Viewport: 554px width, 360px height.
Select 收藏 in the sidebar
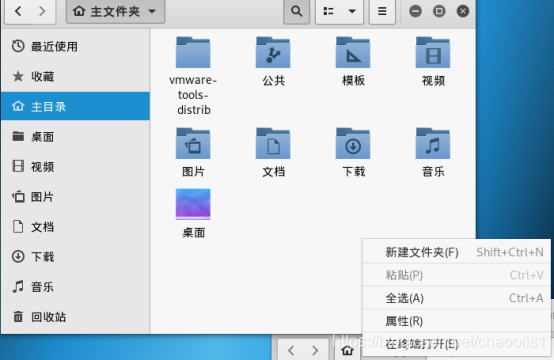(75, 76)
